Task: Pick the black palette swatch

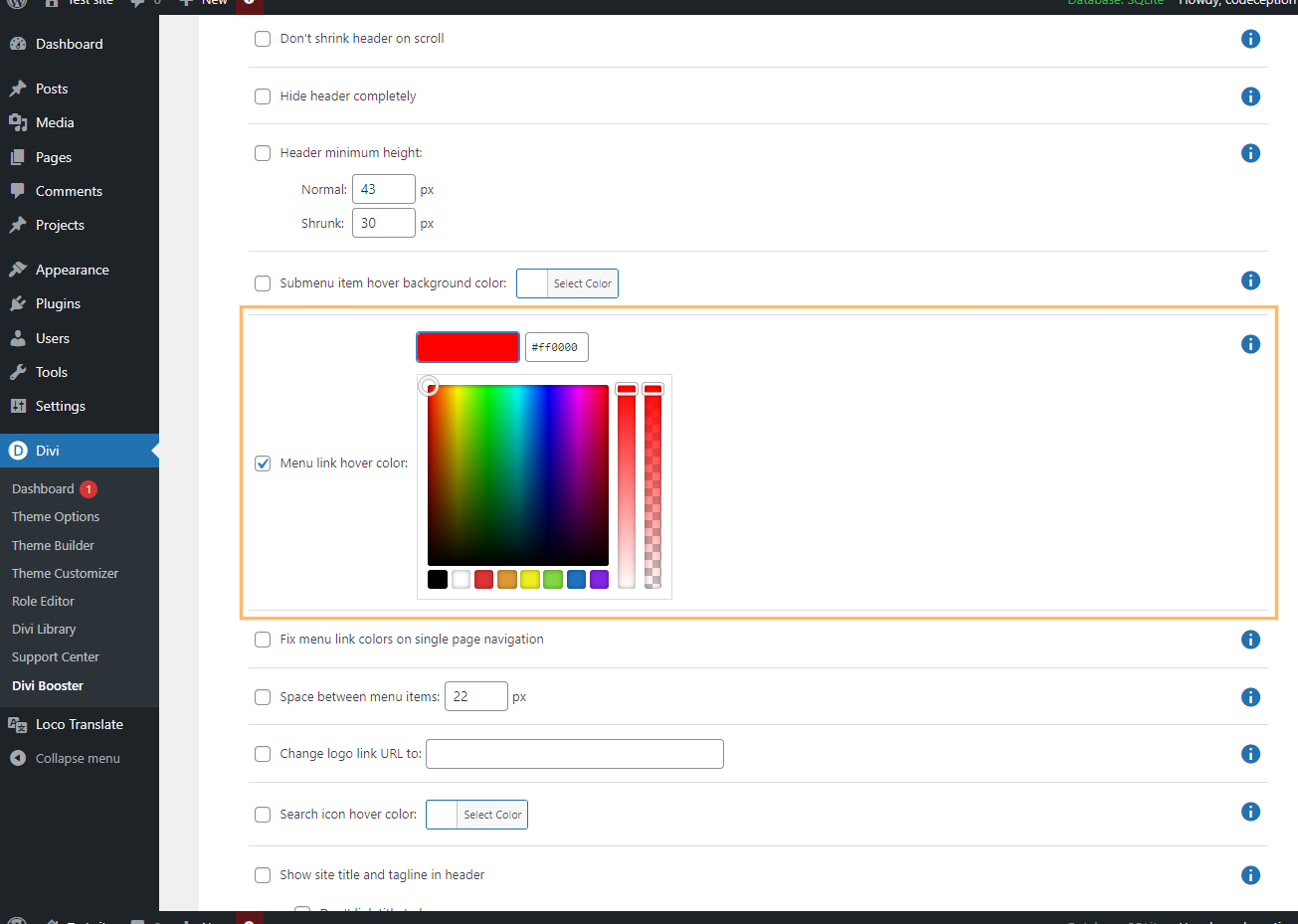Action: pos(438,579)
